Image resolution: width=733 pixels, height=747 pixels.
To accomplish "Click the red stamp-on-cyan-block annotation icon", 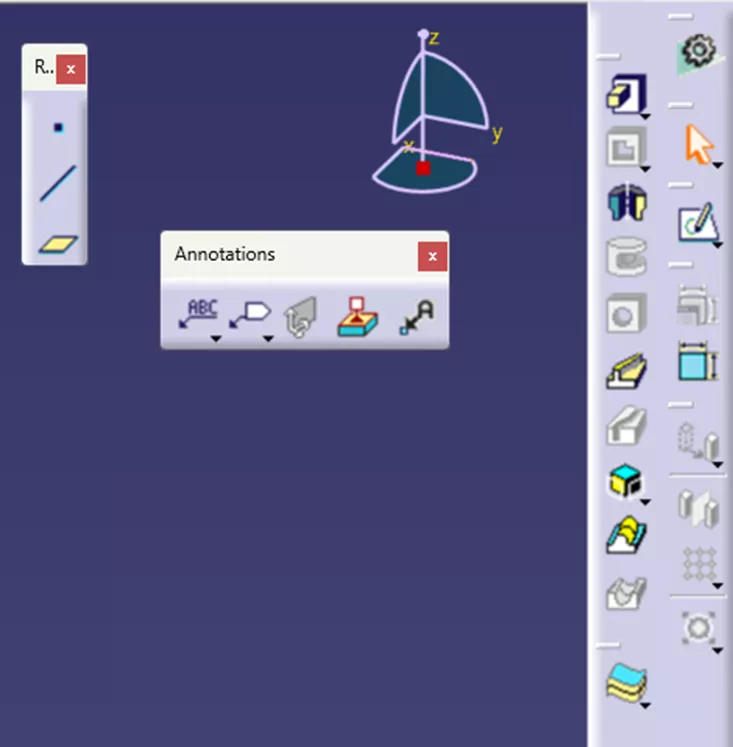I will click(357, 317).
